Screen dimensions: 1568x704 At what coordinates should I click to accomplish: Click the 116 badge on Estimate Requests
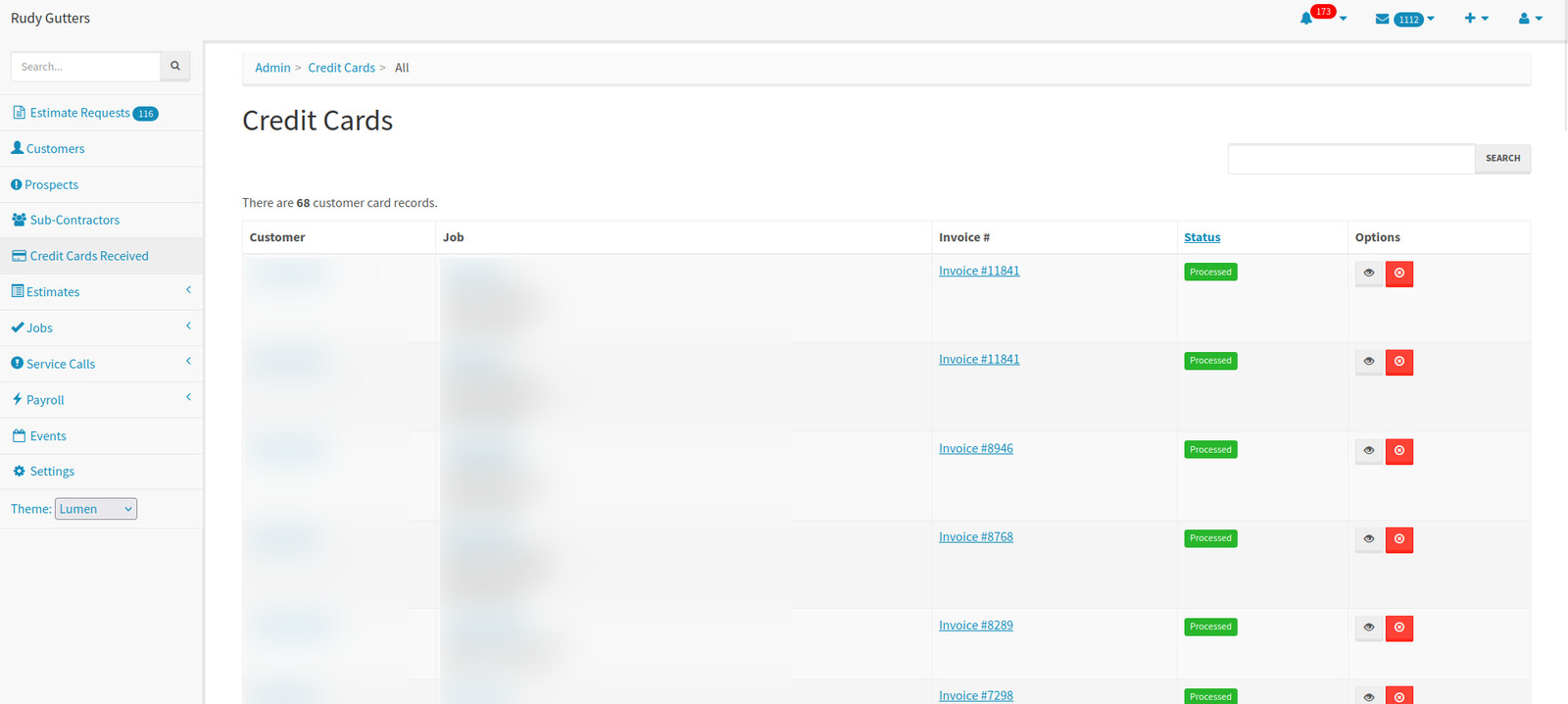pos(145,114)
